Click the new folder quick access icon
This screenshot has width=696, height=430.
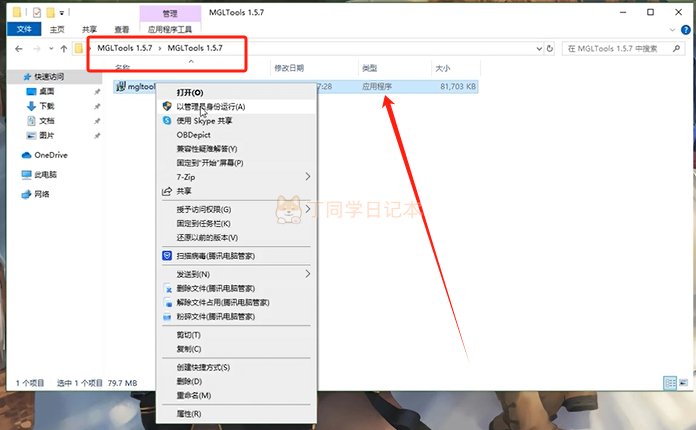pyautogui.click(x=51, y=12)
